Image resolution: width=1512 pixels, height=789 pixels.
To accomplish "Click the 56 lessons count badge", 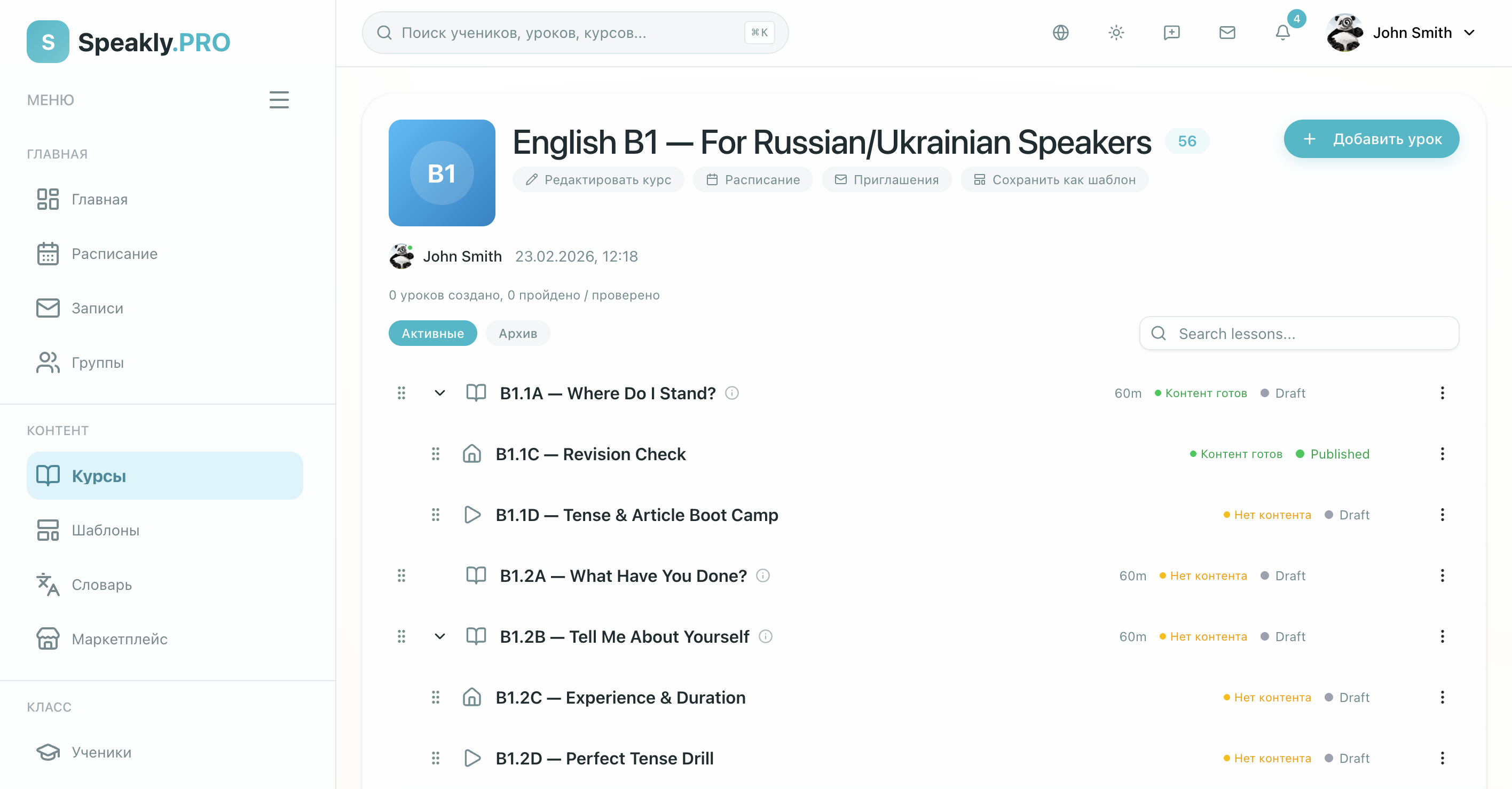I will coord(1186,141).
